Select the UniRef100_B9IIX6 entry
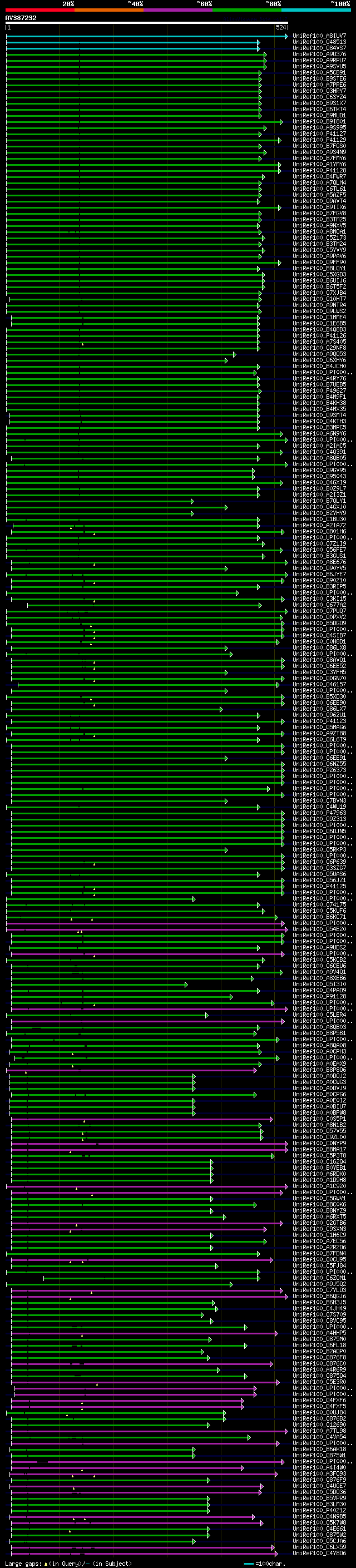 (x=319, y=207)
